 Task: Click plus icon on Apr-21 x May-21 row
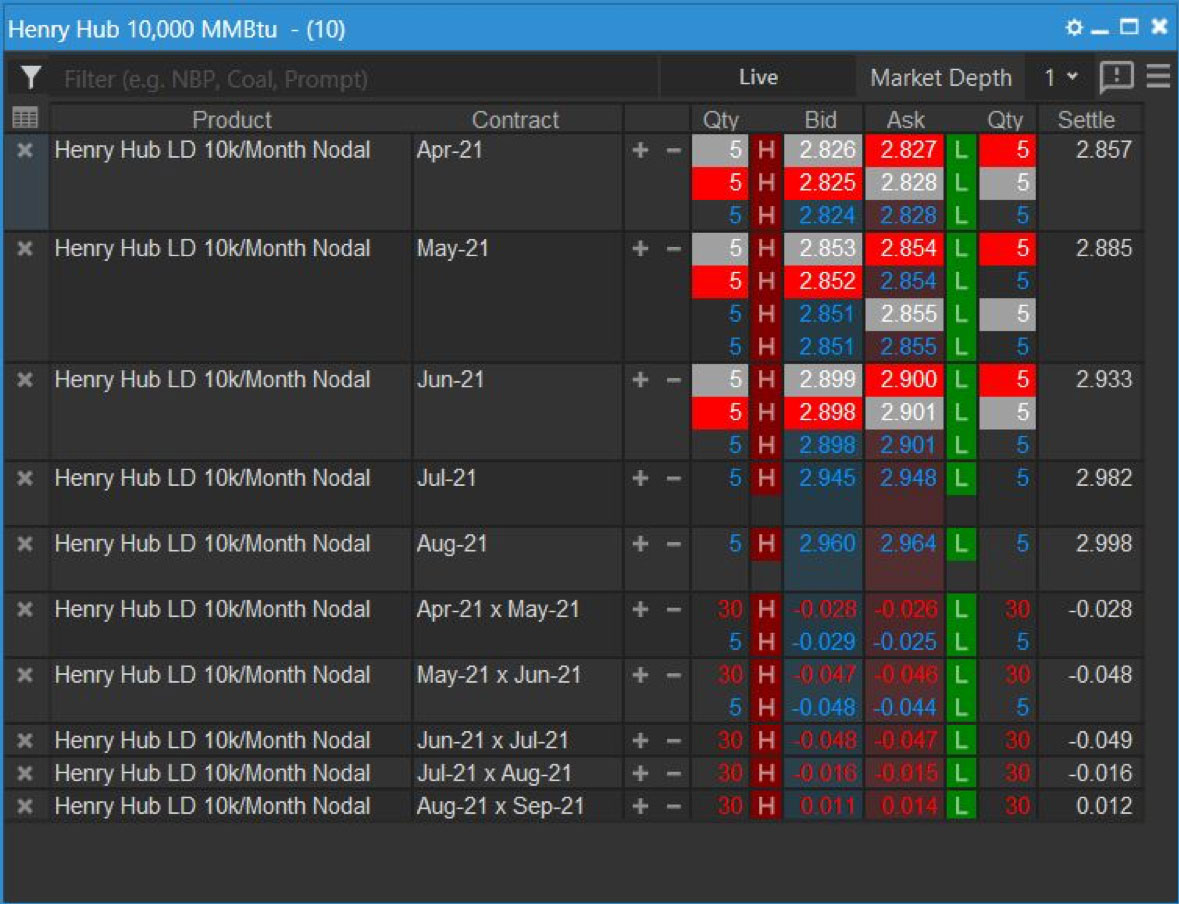640,608
